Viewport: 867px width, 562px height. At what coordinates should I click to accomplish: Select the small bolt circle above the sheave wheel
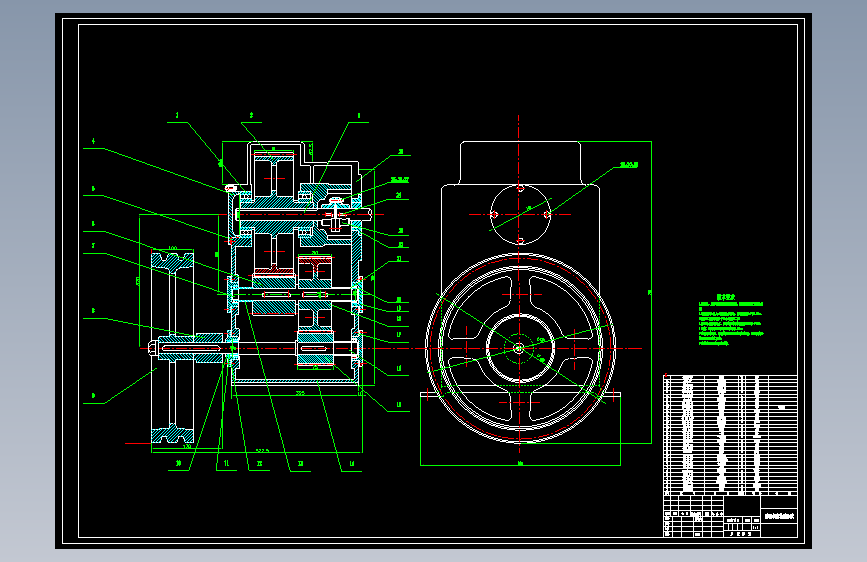point(520,215)
